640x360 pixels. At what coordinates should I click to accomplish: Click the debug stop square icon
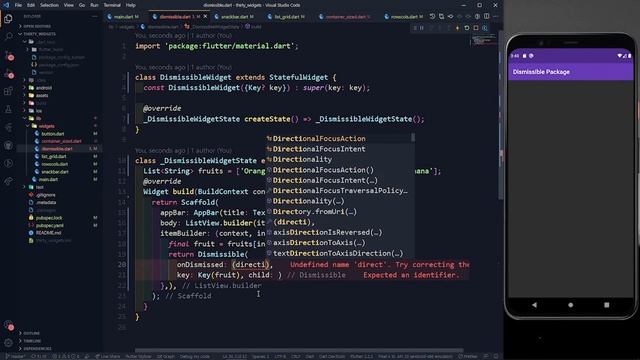tap(476, 28)
